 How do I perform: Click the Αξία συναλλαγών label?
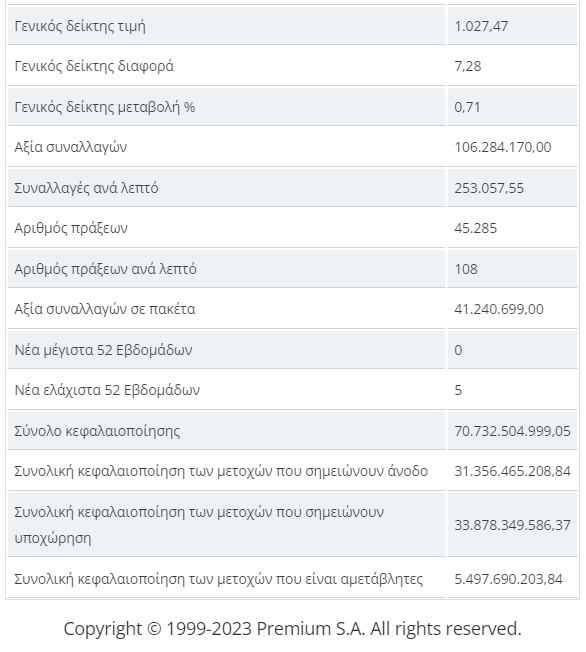pyautogui.click(x=70, y=147)
